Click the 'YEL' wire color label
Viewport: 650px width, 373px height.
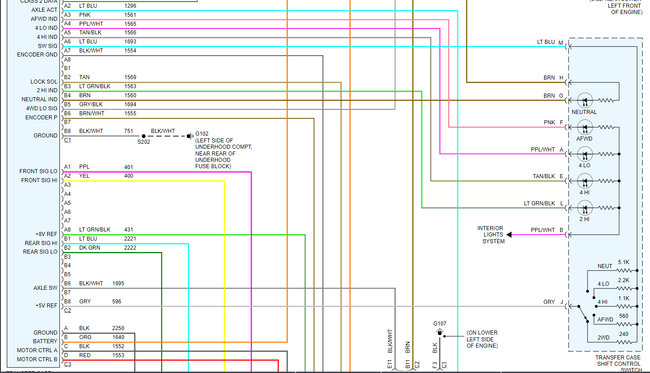84,176
